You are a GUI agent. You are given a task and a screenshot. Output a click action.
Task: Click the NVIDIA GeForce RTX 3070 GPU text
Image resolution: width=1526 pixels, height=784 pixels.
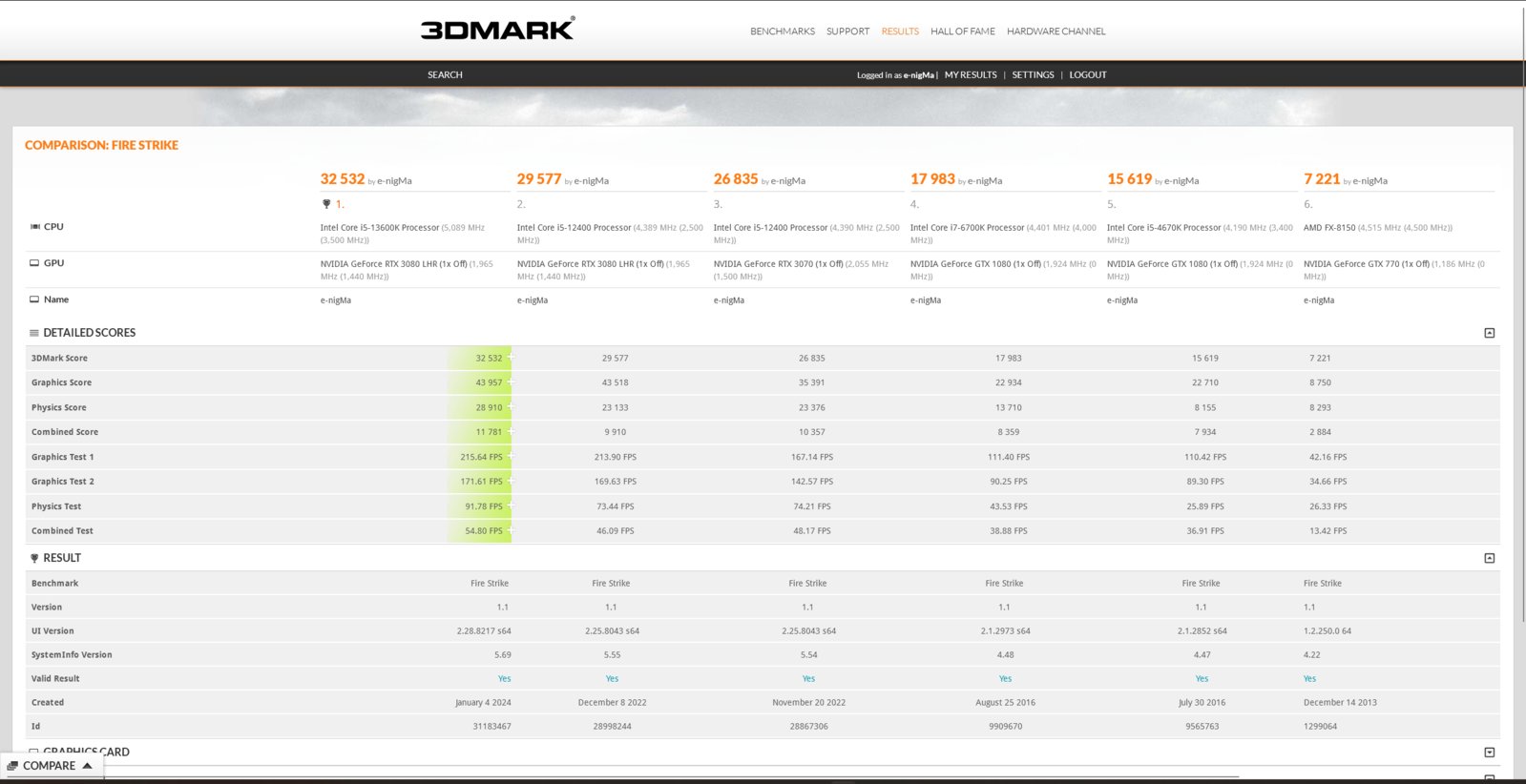[778, 264]
